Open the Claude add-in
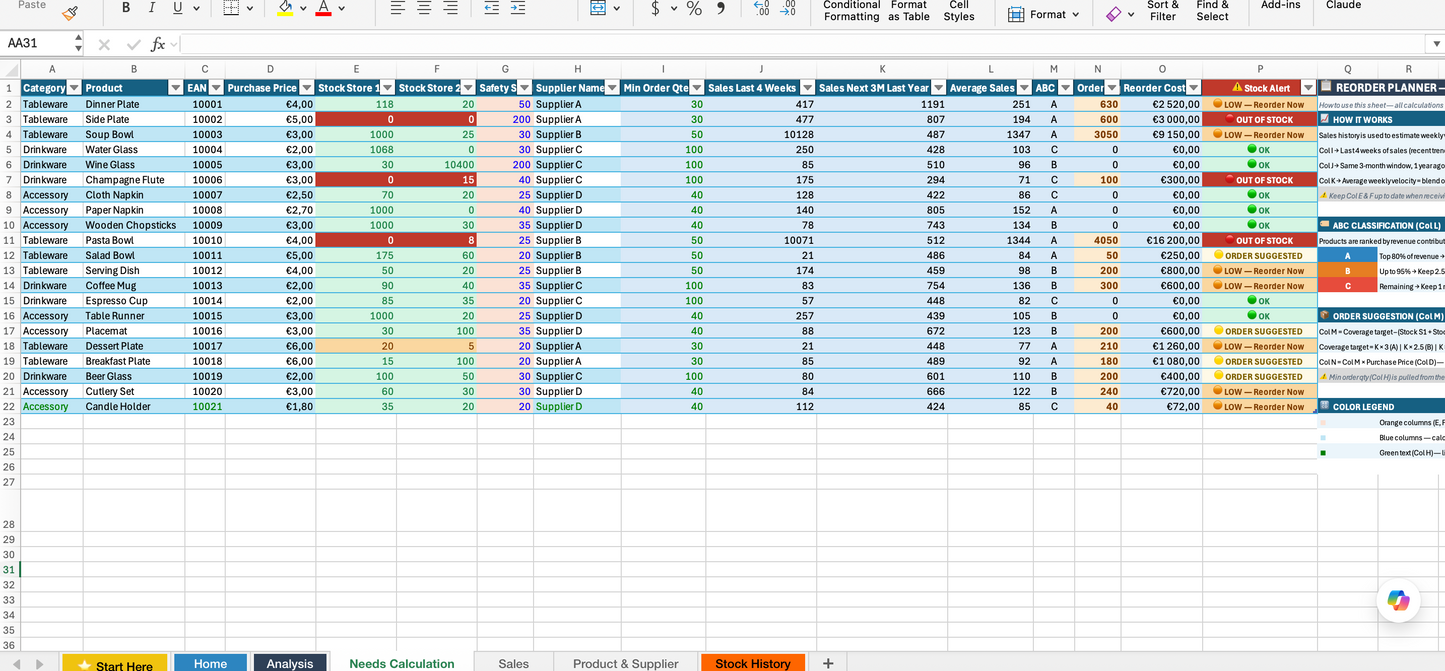Image resolution: width=1445 pixels, height=671 pixels. coord(1343,5)
